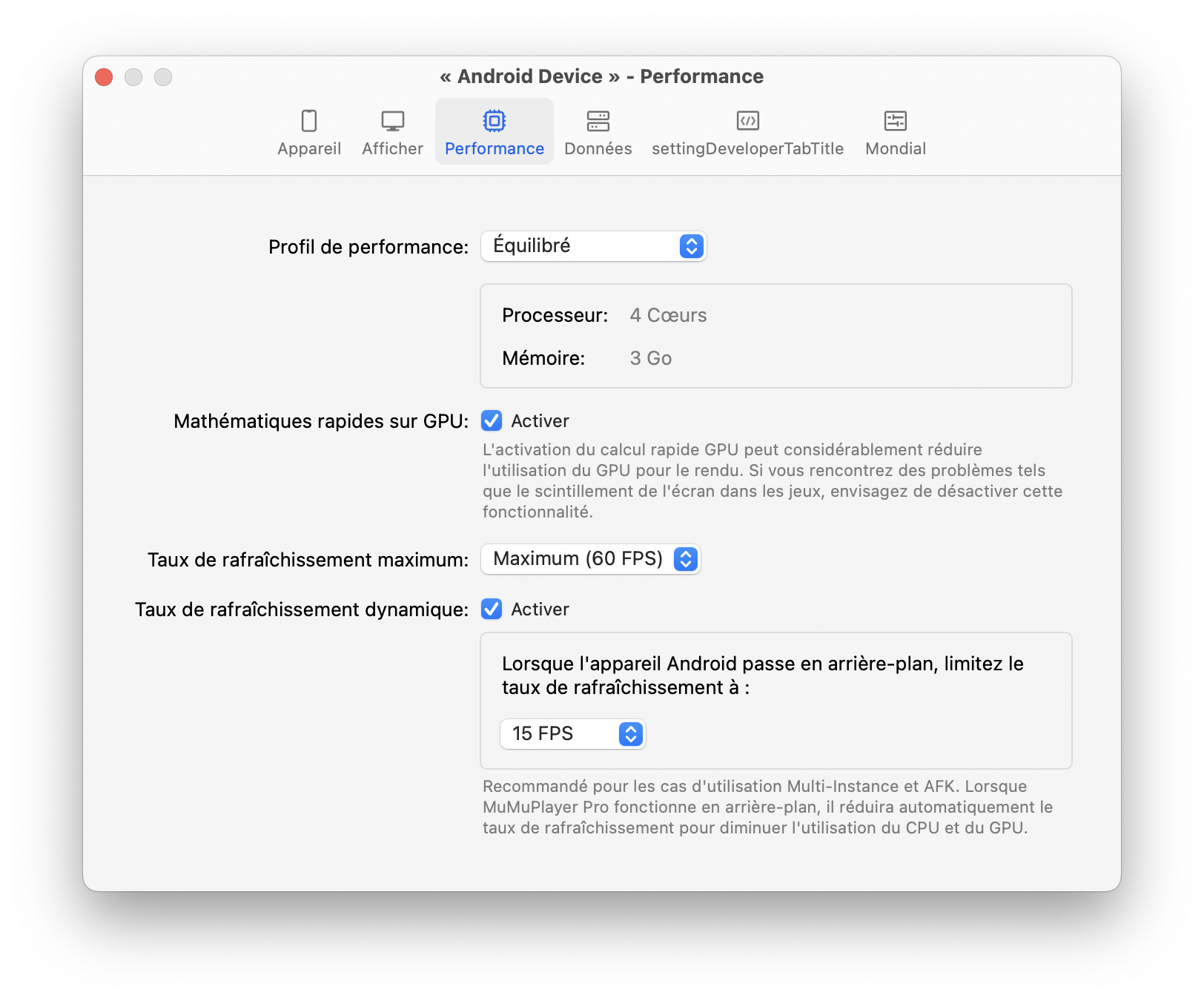Click the Équilibré profile value text
Image resolution: width=1204 pixels, height=1001 pixels.
pyautogui.click(x=532, y=246)
